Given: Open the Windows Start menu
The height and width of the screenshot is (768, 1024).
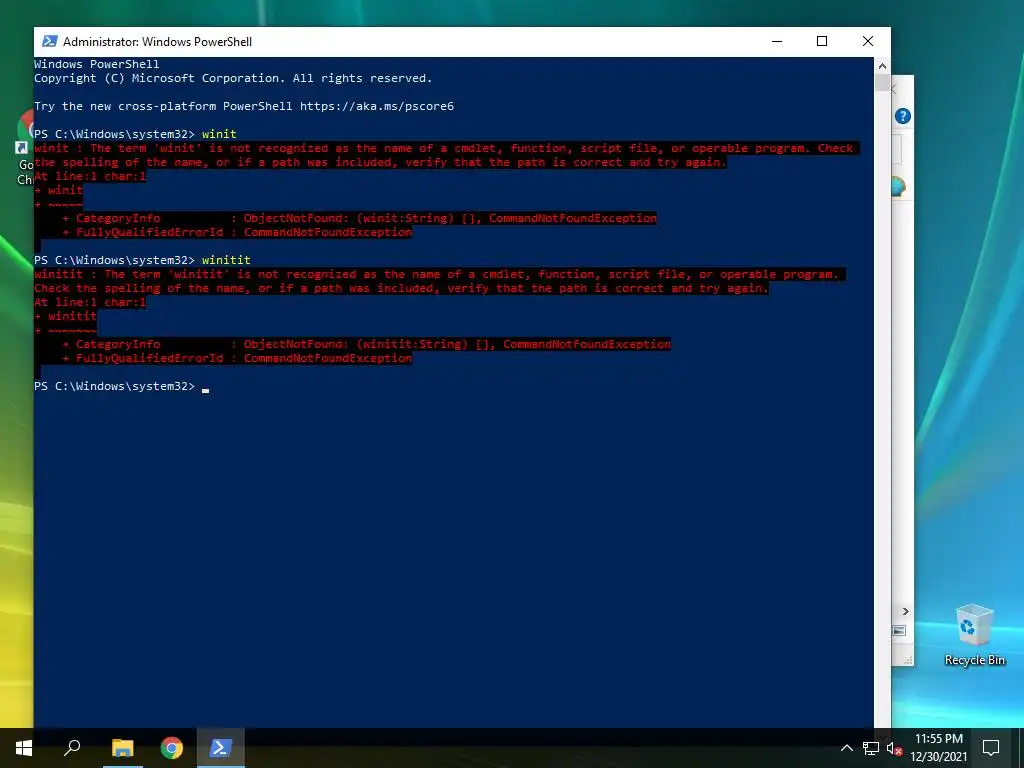Looking at the screenshot, I should tap(24, 748).
